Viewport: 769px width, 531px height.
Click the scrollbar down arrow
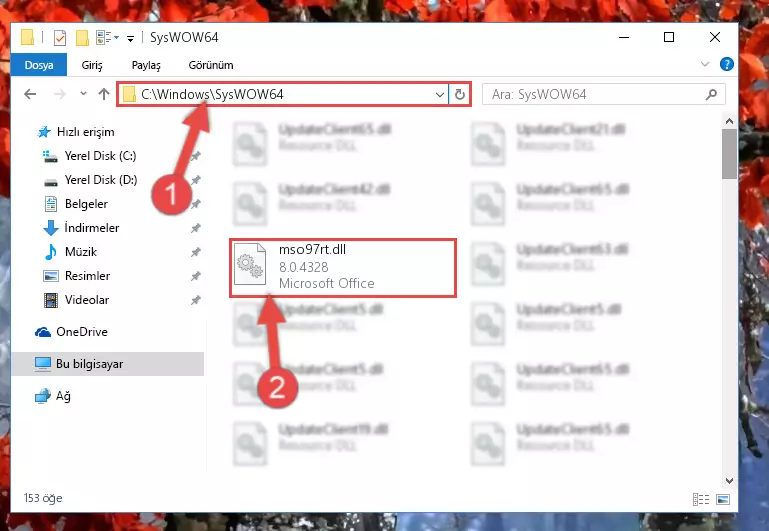[x=729, y=481]
